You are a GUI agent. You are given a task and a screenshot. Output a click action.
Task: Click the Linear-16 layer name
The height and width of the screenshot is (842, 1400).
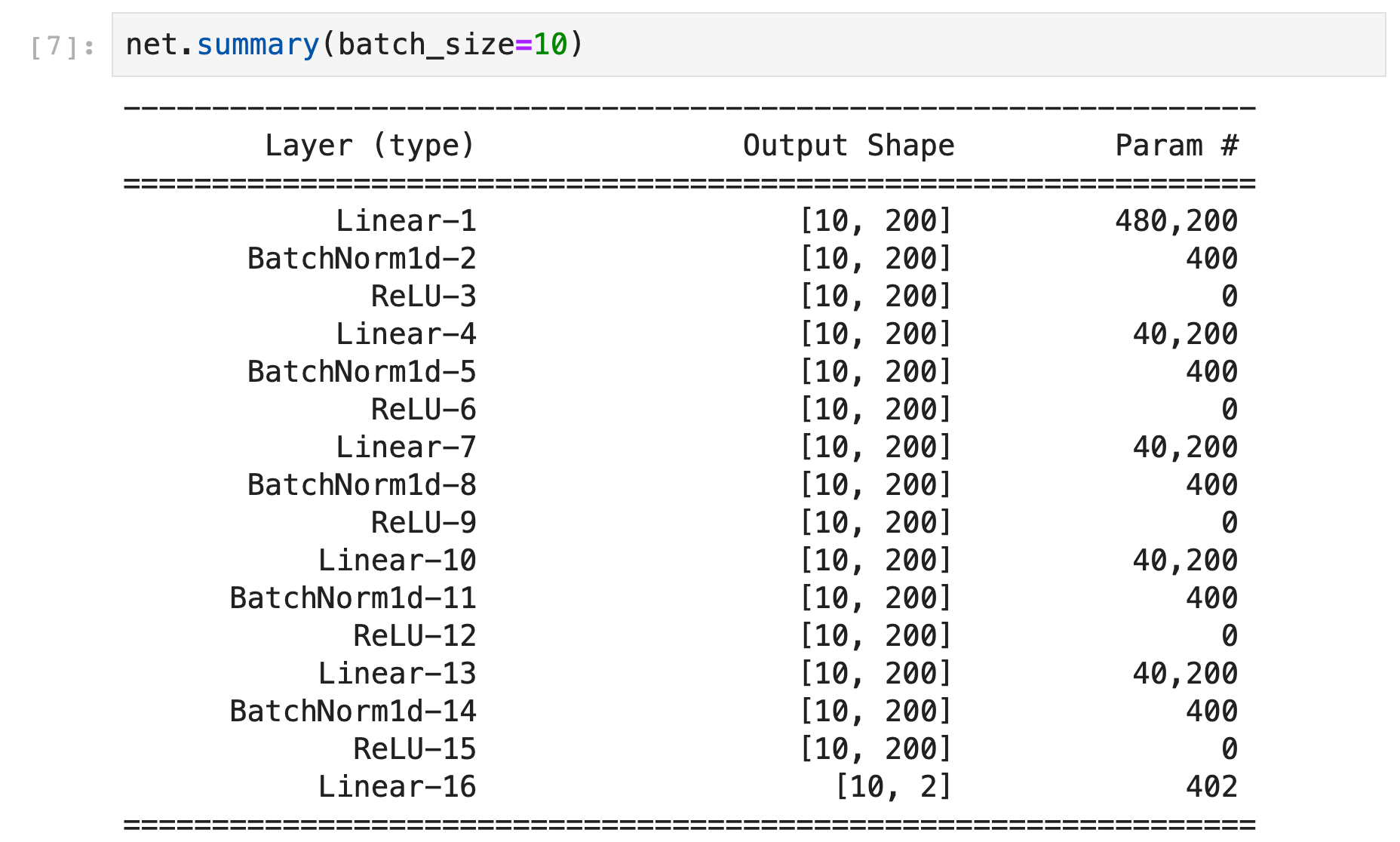coord(397,787)
